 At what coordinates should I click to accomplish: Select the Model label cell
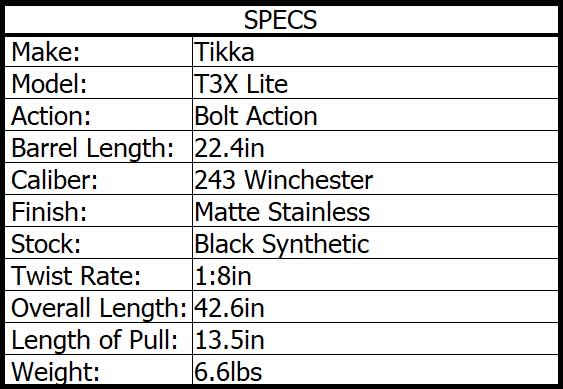tap(99, 83)
